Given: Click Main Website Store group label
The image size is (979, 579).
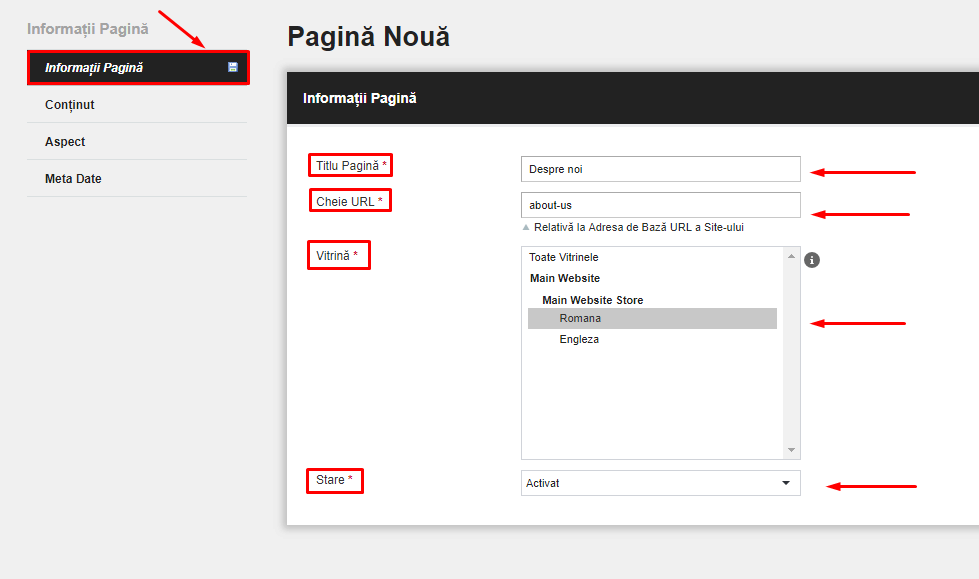Looking at the screenshot, I should [593, 300].
